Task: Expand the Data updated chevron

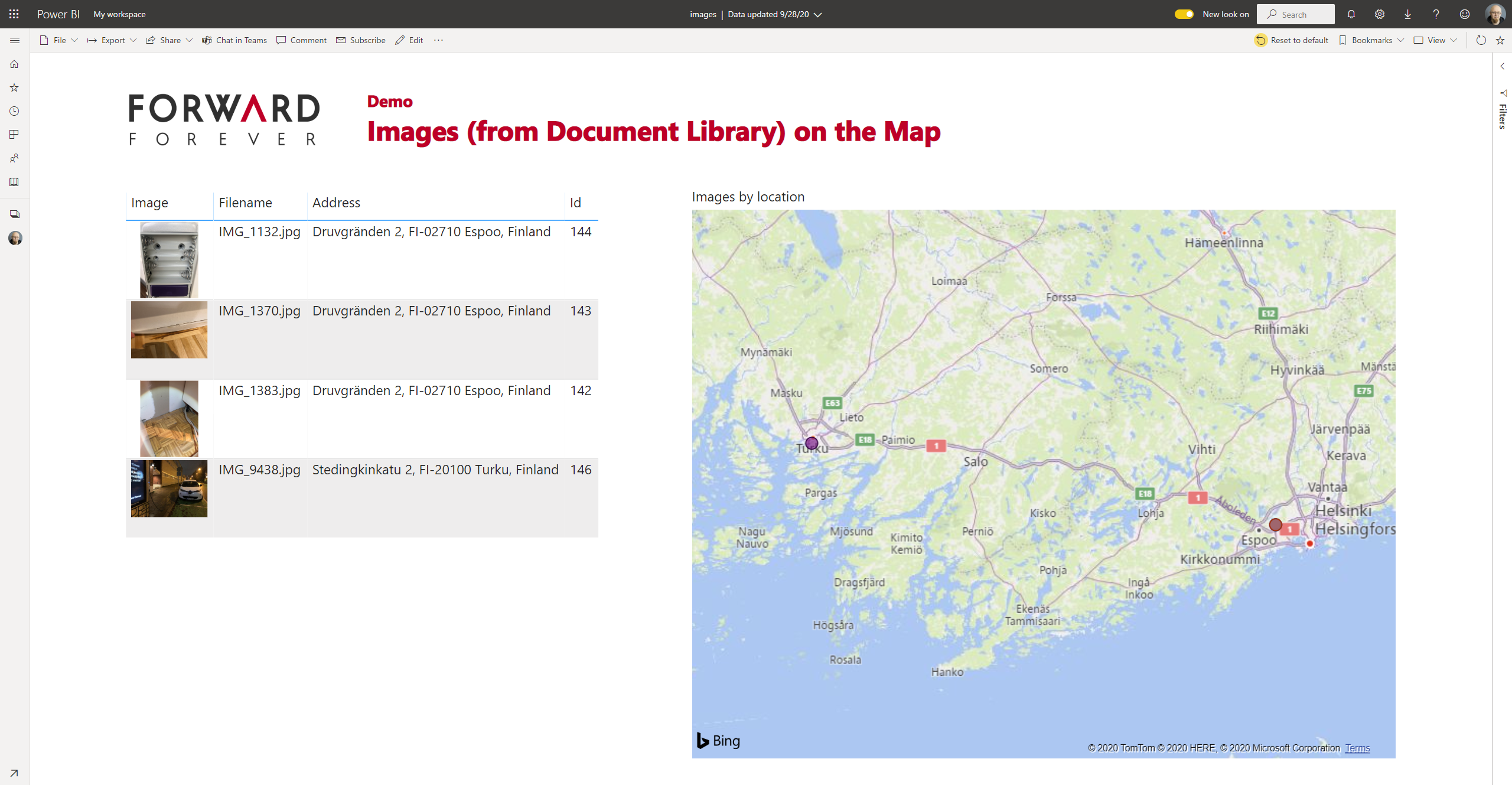Action: click(818, 15)
